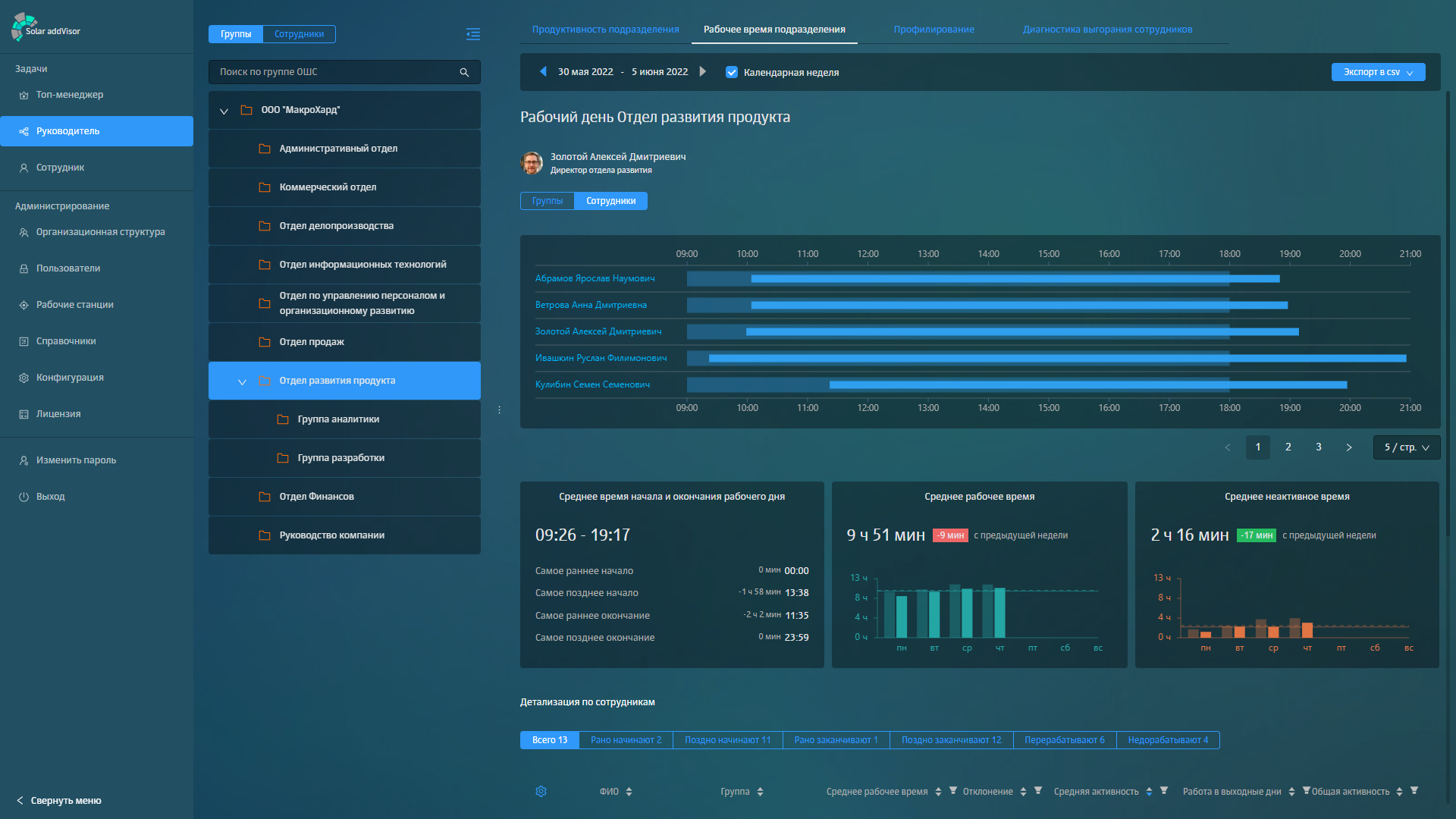
Task: Open Рабочие станции in sidebar
Action: coord(74,305)
